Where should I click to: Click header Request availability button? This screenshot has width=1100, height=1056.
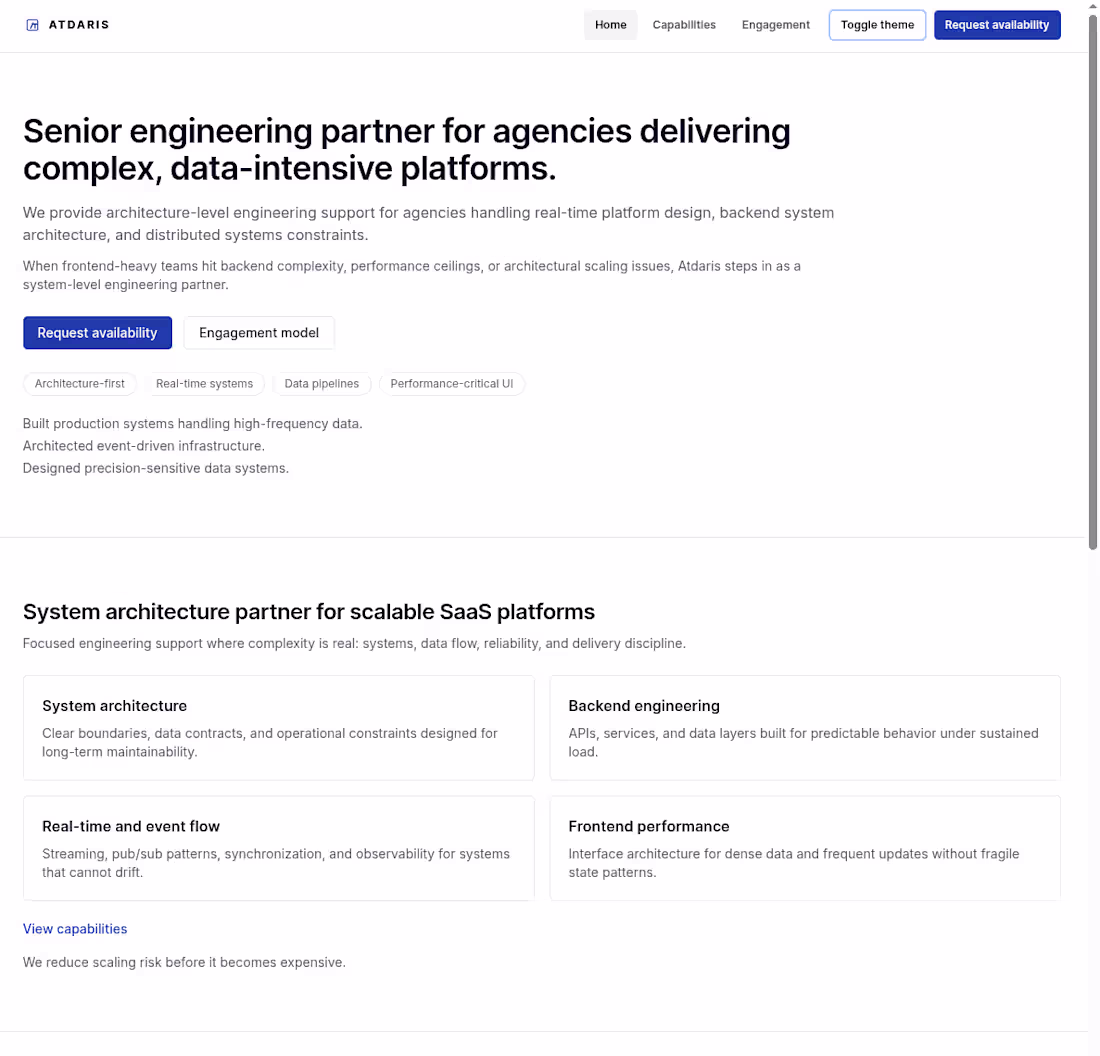point(997,25)
